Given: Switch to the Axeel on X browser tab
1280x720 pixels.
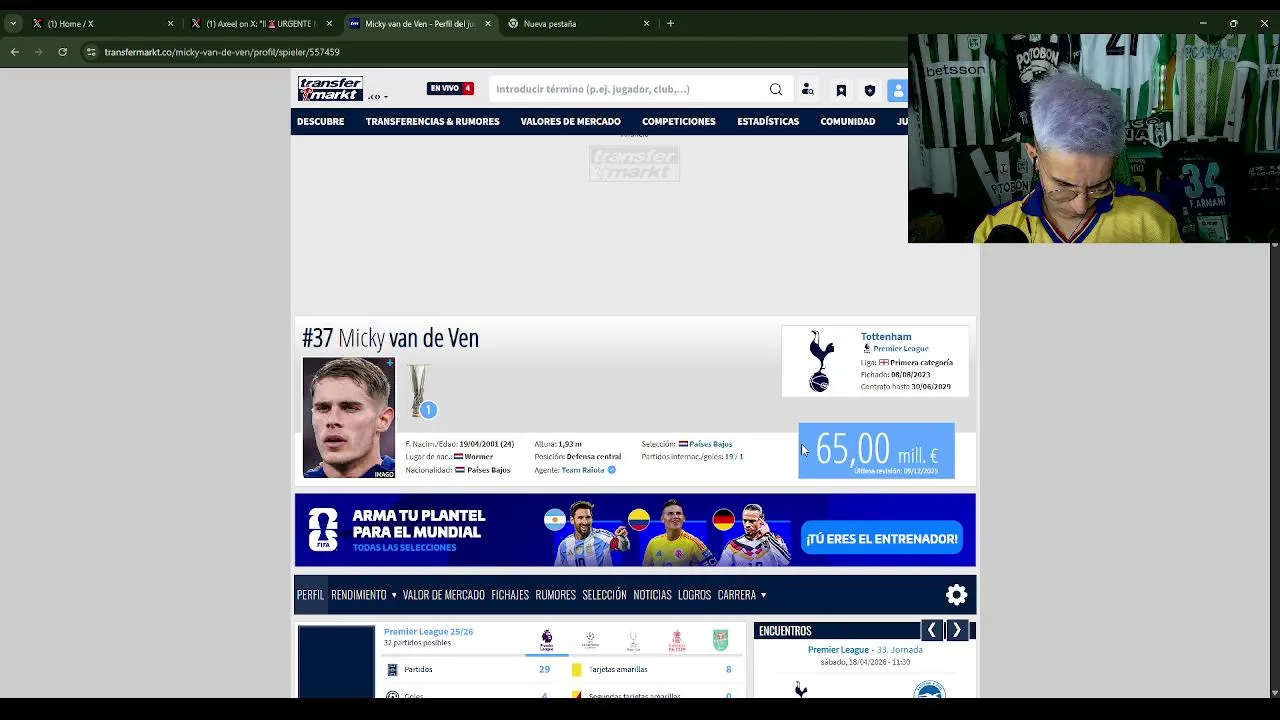Looking at the screenshot, I should [261, 23].
